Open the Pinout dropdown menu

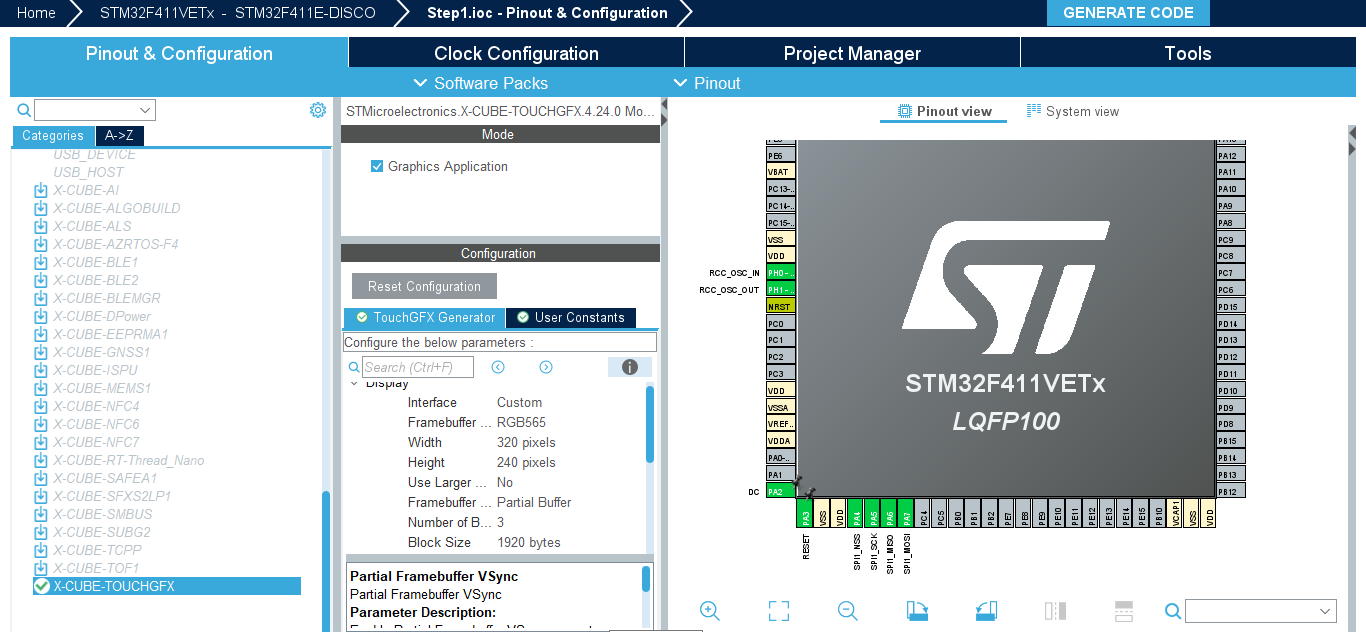point(707,83)
